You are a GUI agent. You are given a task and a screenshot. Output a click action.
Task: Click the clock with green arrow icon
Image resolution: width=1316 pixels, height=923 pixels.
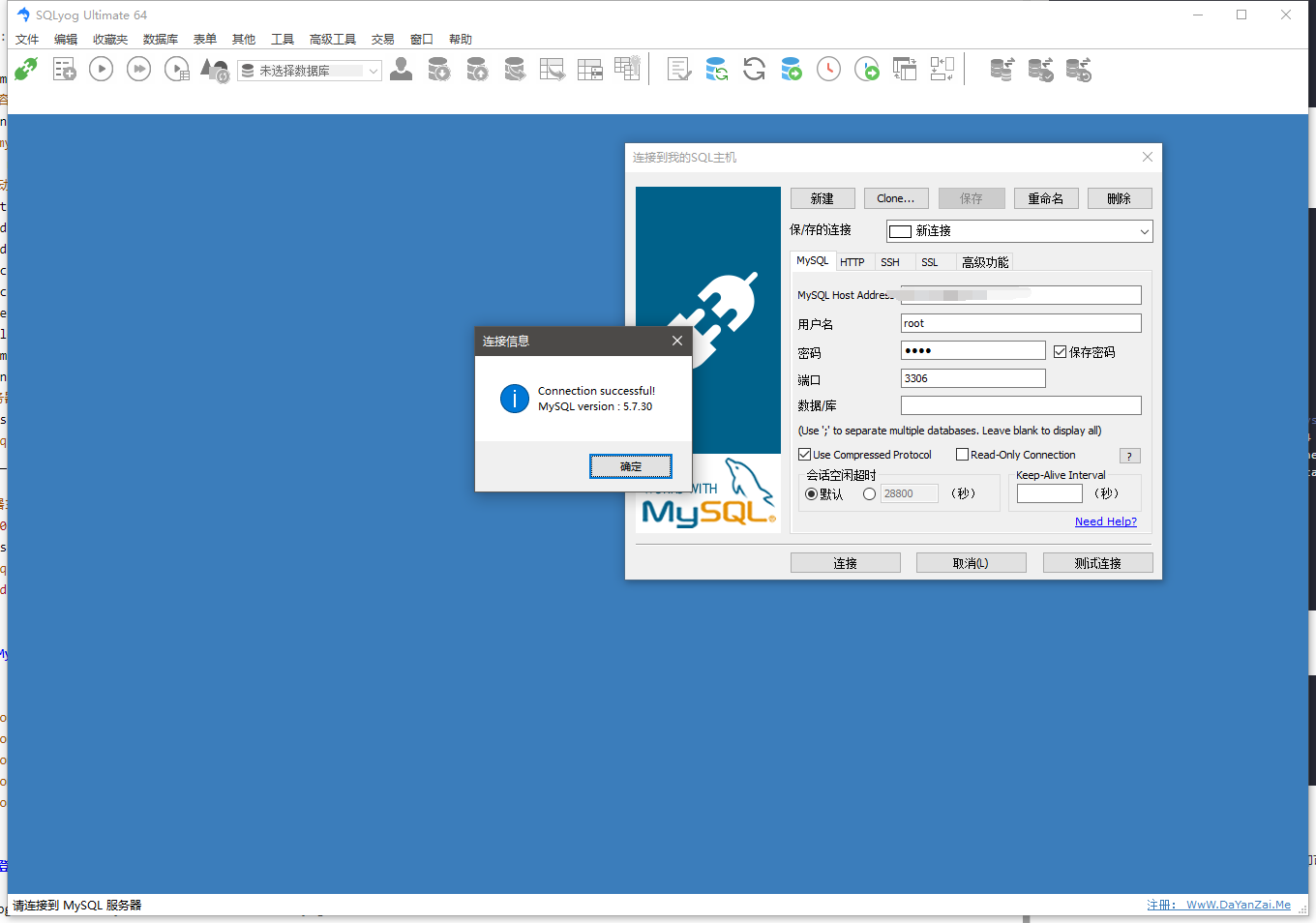(x=867, y=70)
